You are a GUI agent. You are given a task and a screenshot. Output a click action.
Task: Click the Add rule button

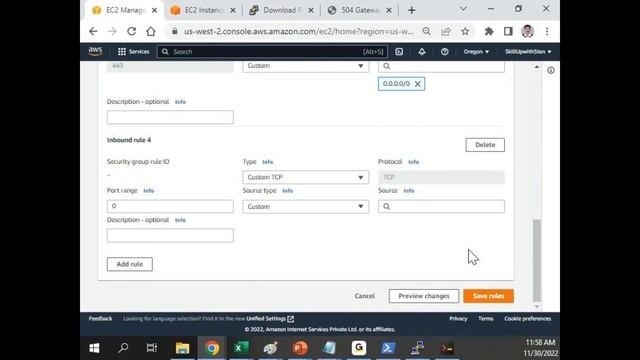pos(130,264)
